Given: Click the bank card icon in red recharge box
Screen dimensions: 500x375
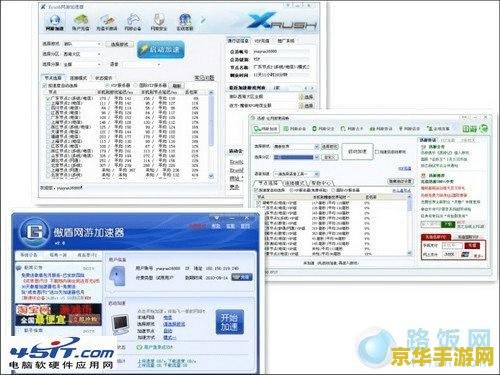Looking at the screenshot, I should click(465, 255).
